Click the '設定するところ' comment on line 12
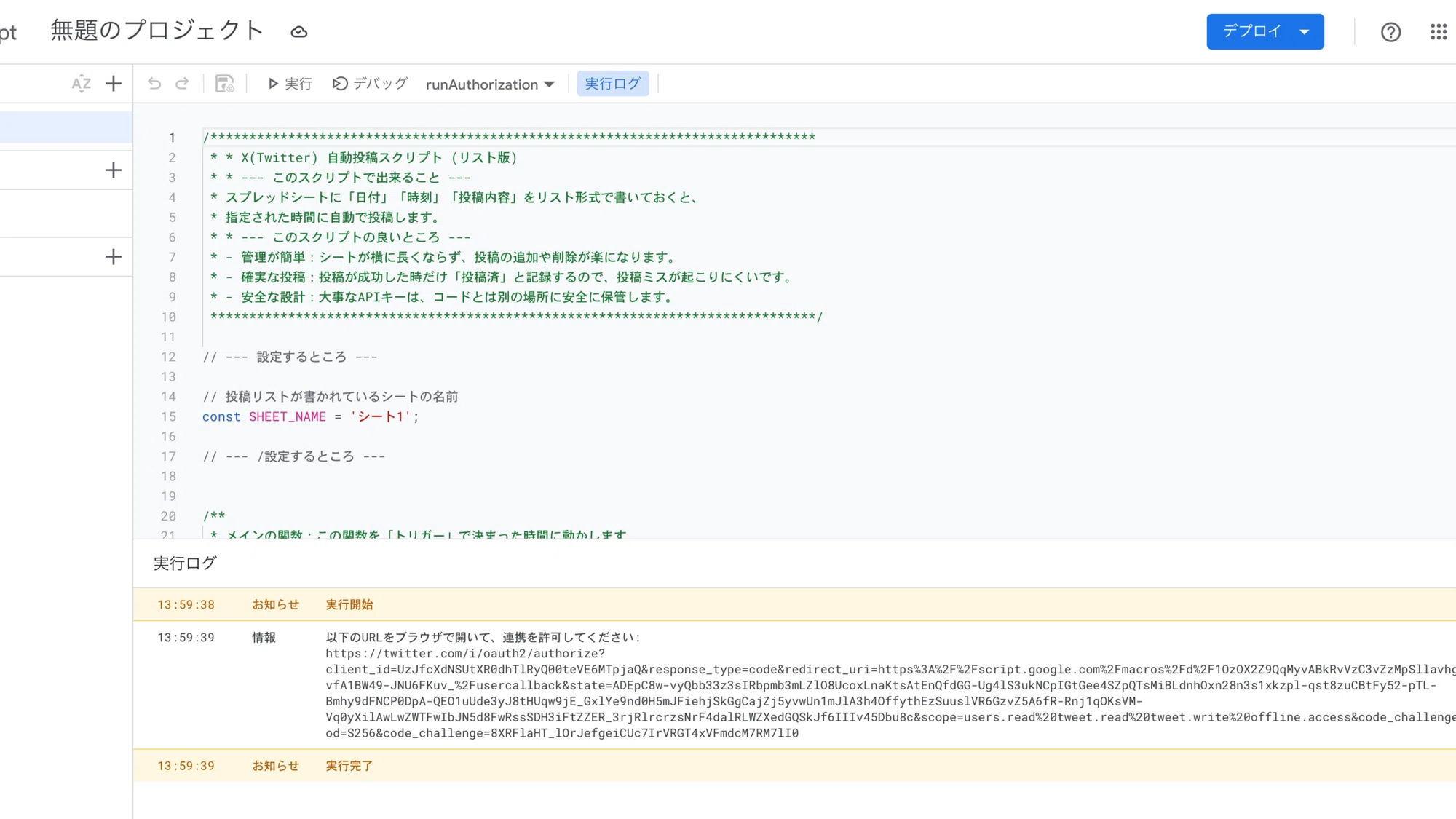 (290, 357)
